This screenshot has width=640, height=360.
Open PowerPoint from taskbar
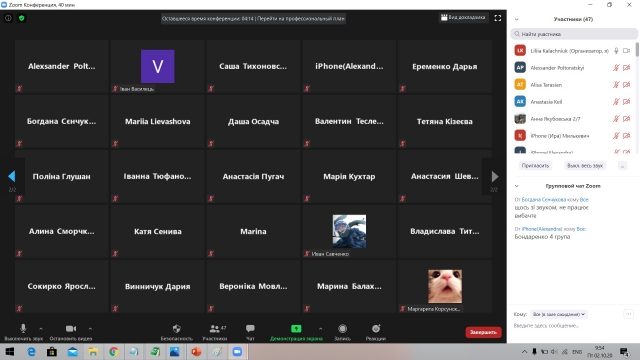point(196,351)
